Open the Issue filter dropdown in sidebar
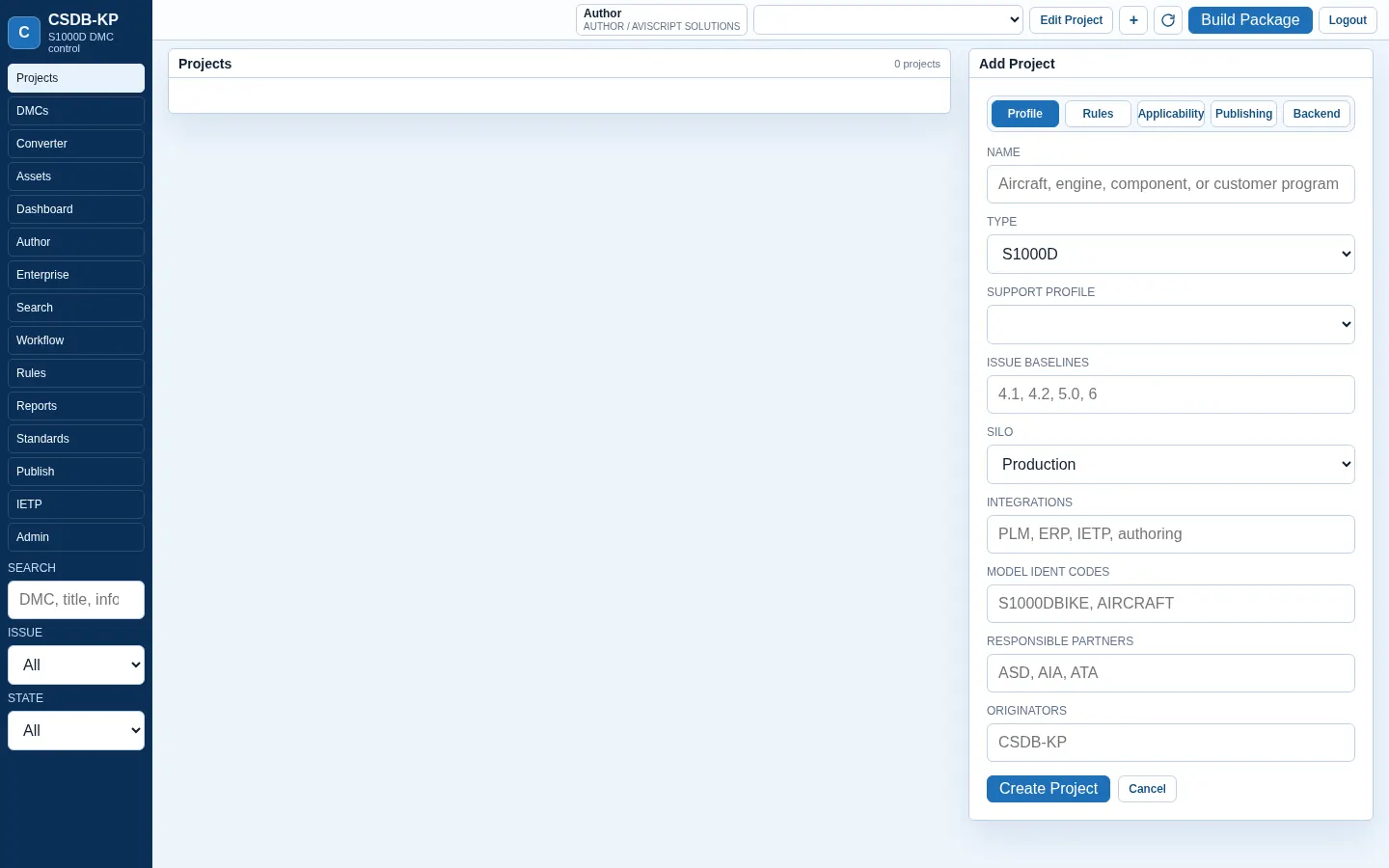The height and width of the screenshot is (868, 1389). [76, 665]
